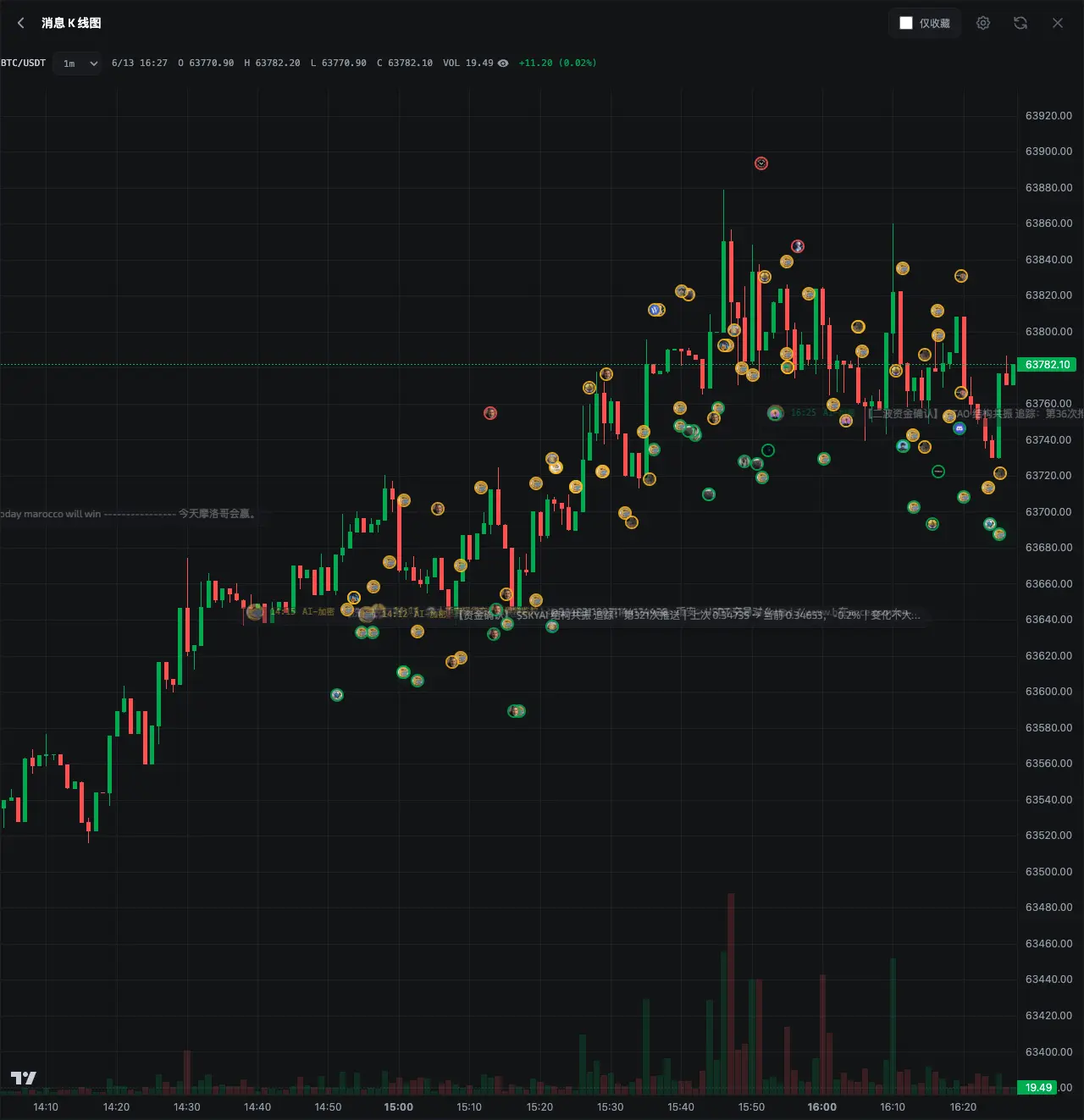Select green-ringed teal person avatar near 63740
The width and height of the screenshot is (1084, 1120).
[x=903, y=446]
